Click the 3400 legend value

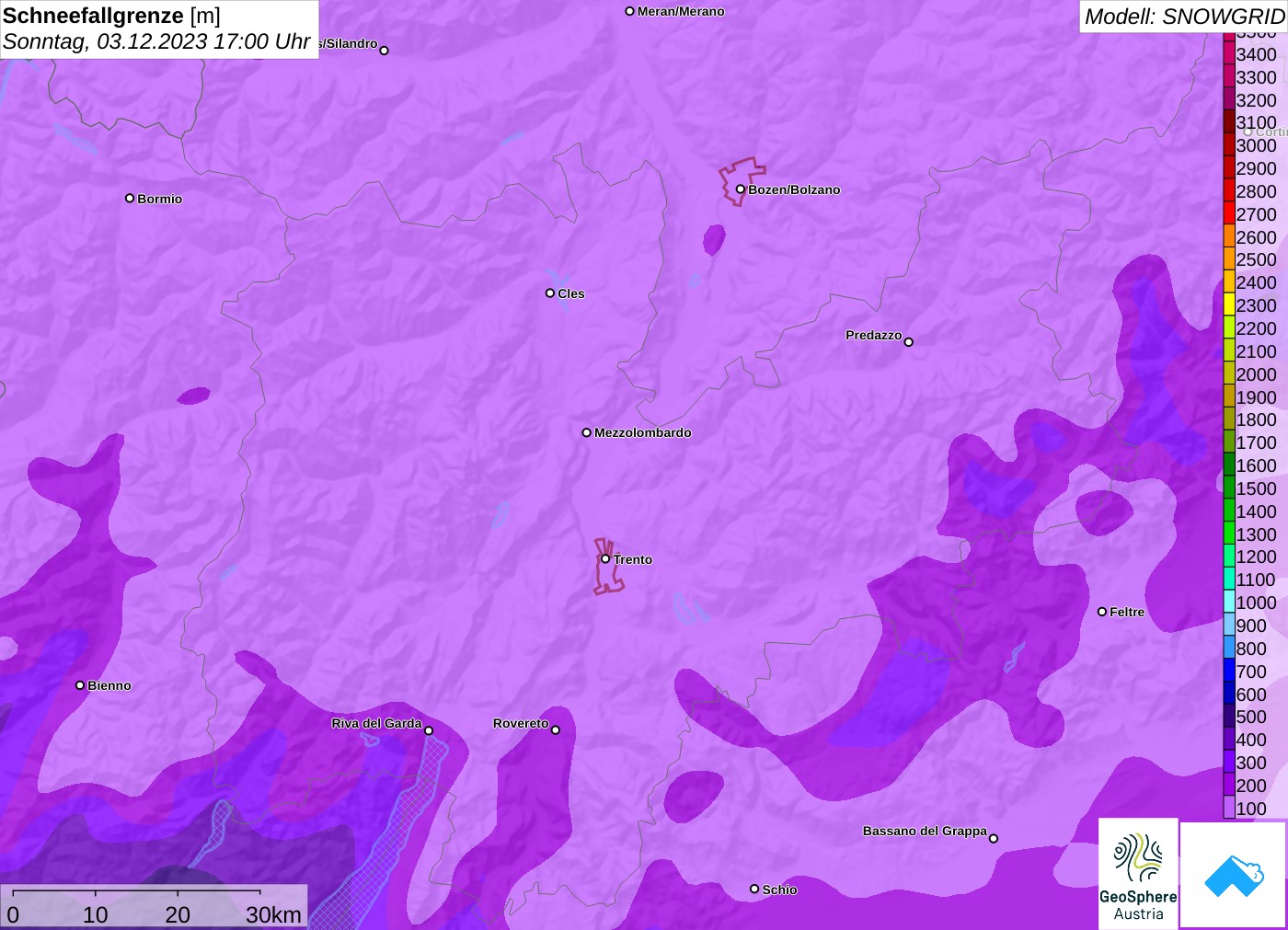click(x=1256, y=54)
